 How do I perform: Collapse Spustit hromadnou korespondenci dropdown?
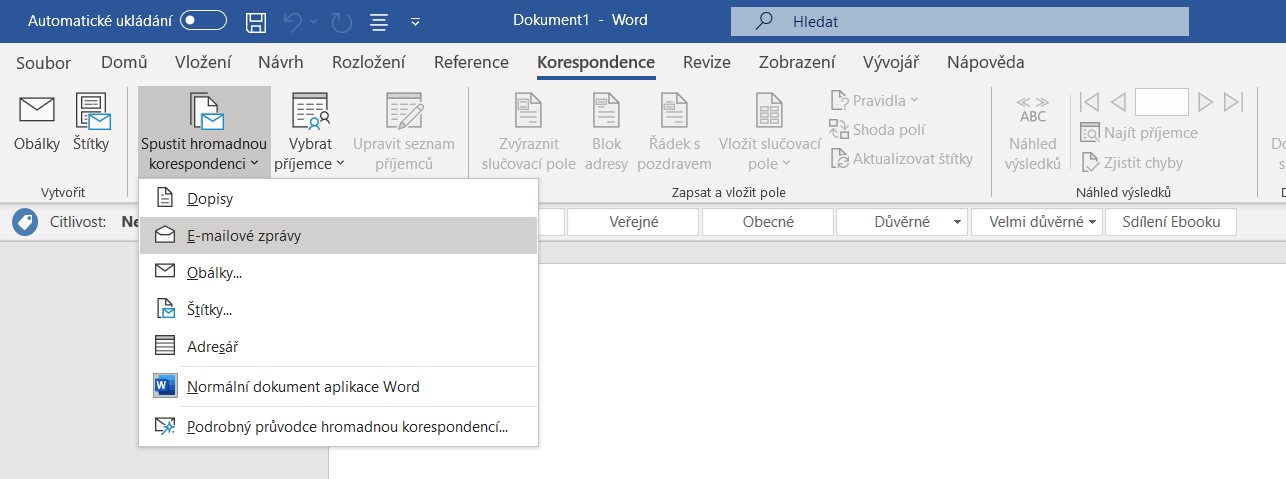click(204, 134)
